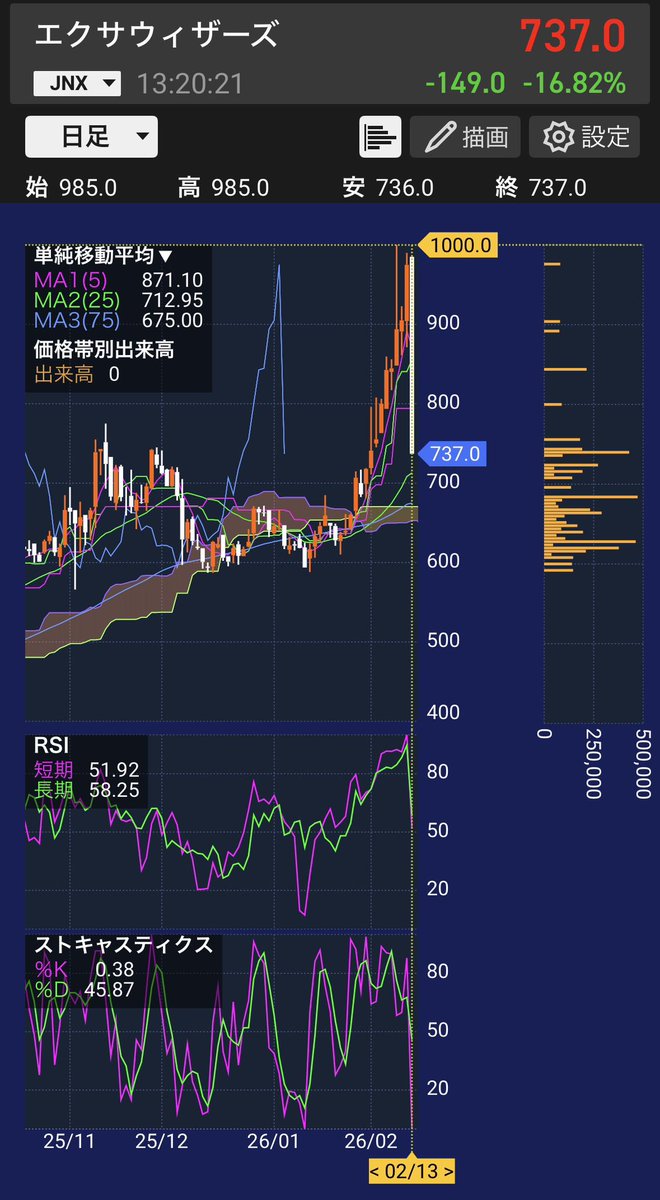Click the blue 737.0 current price tag
The image size is (660, 1200).
click(x=455, y=454)
